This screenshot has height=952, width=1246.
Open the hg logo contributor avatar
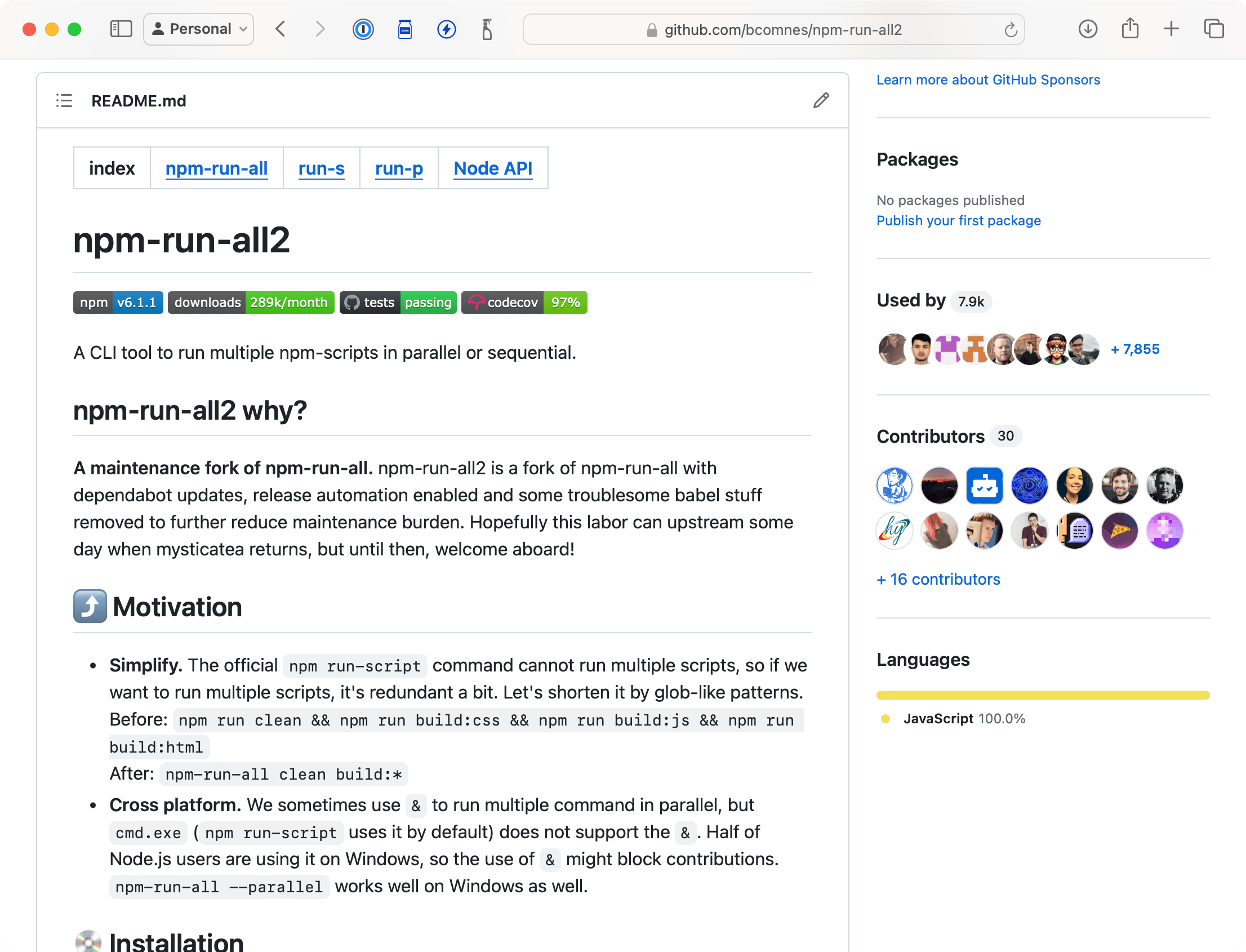point(894,531)
